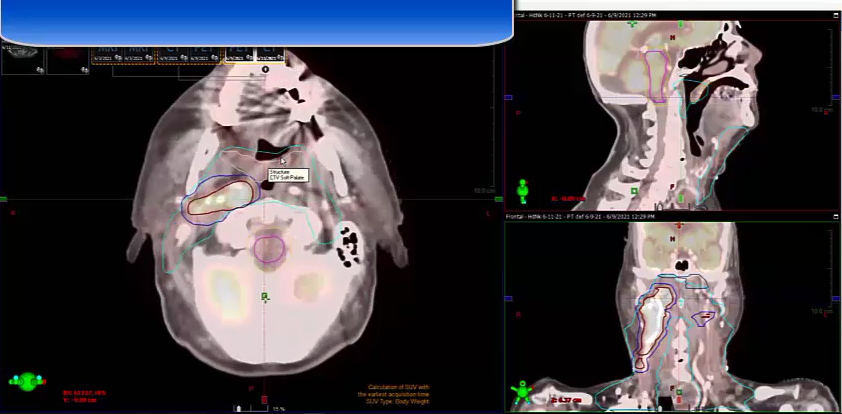Click blue crosshair handle at frontal right edge

pyautogui.click(x=836, y=299)
